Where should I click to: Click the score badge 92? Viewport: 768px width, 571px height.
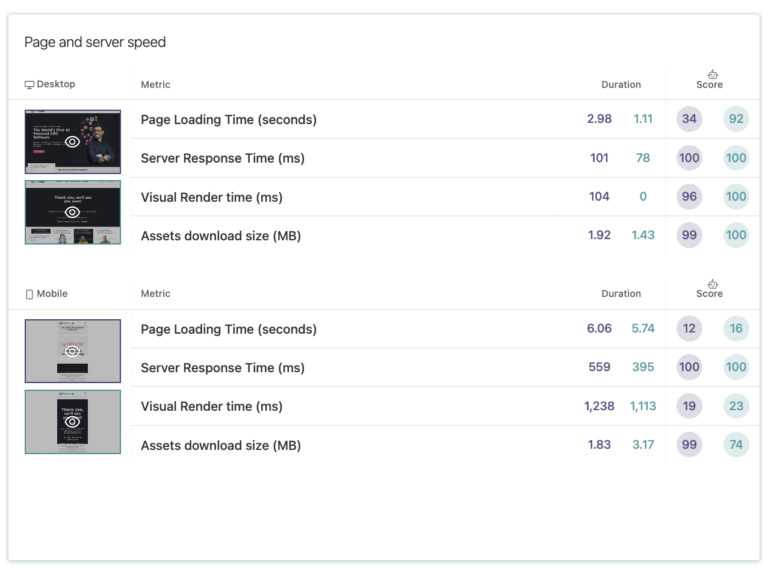pos(736,119)
